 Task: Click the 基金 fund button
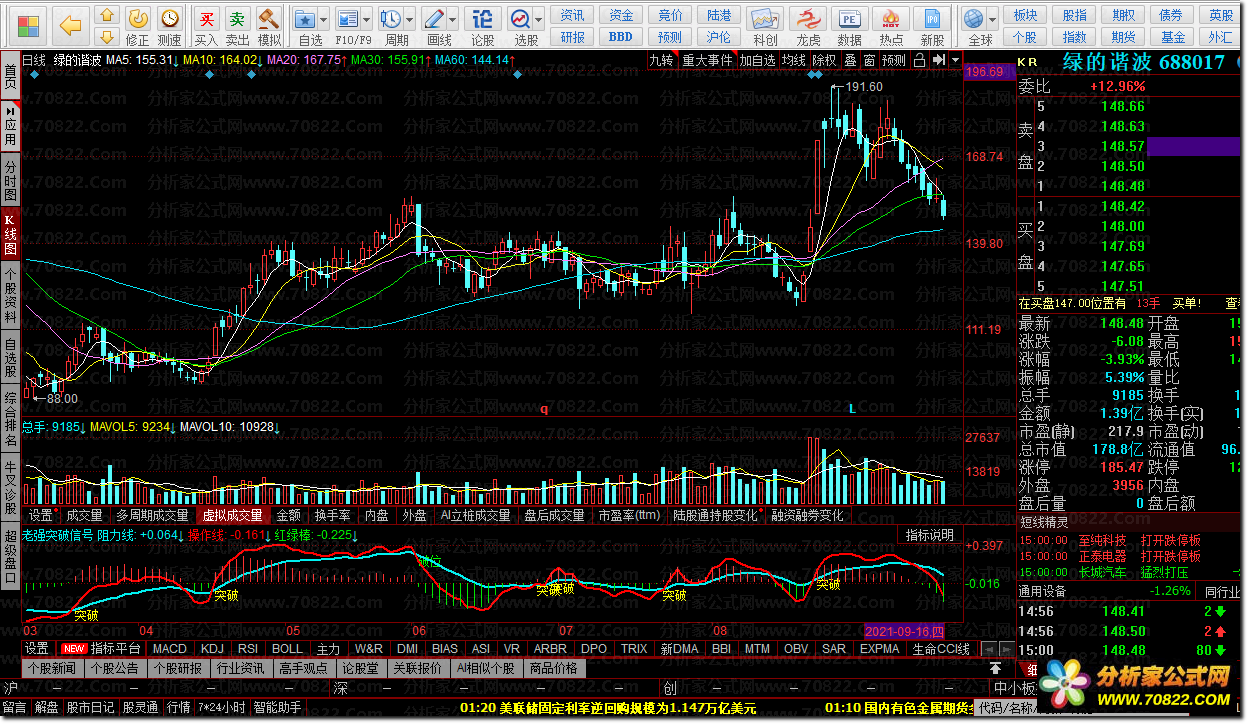[1172, 37]
